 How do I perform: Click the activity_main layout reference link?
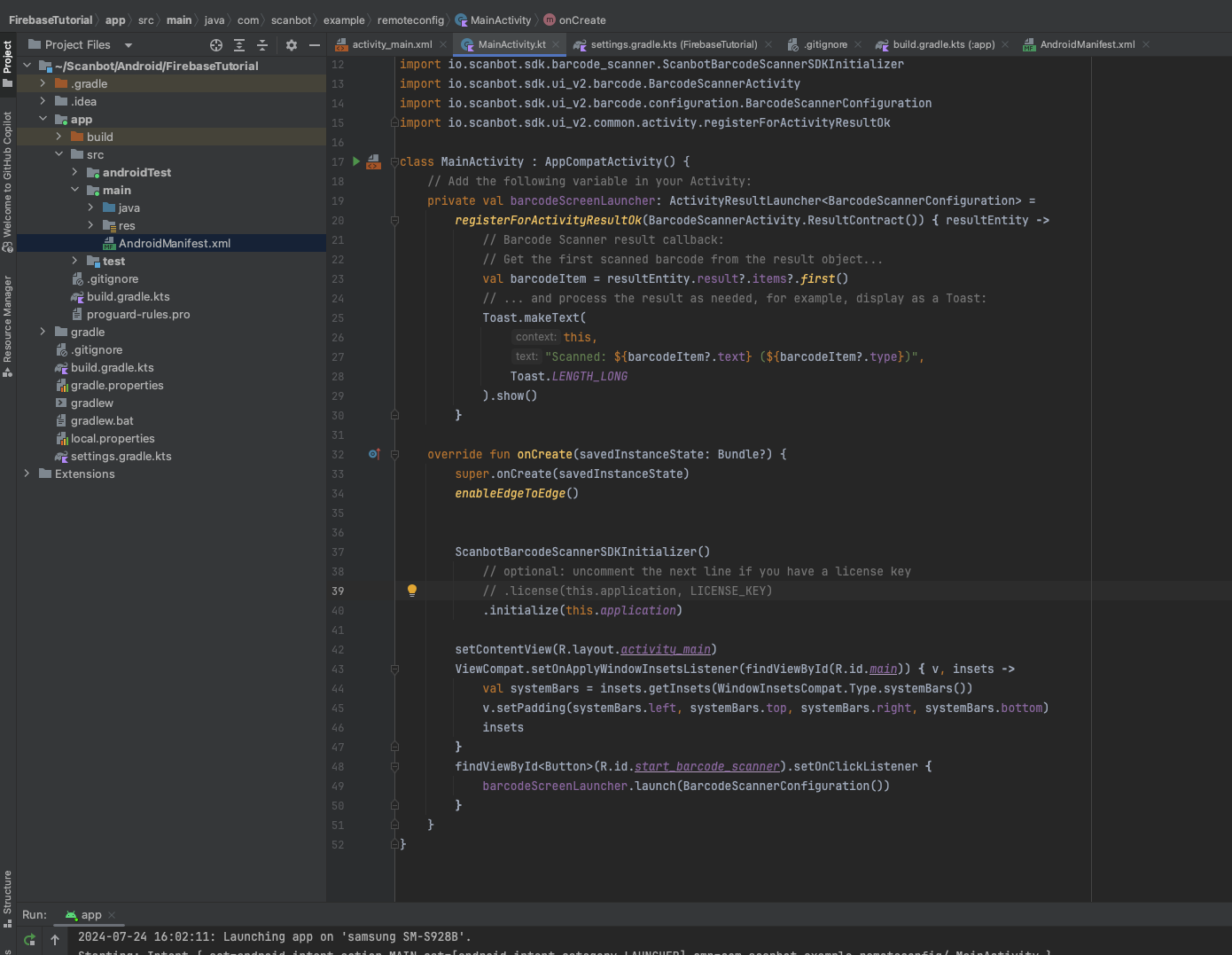(x=665, y=649)
